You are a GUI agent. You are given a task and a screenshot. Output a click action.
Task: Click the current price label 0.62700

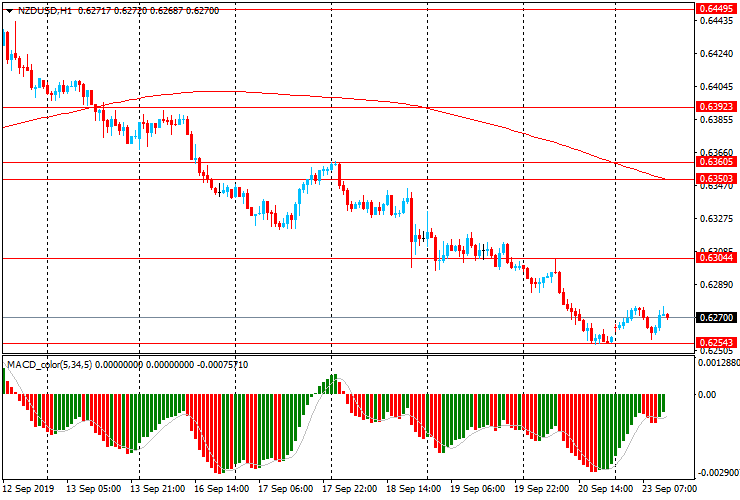click(716, 317)
